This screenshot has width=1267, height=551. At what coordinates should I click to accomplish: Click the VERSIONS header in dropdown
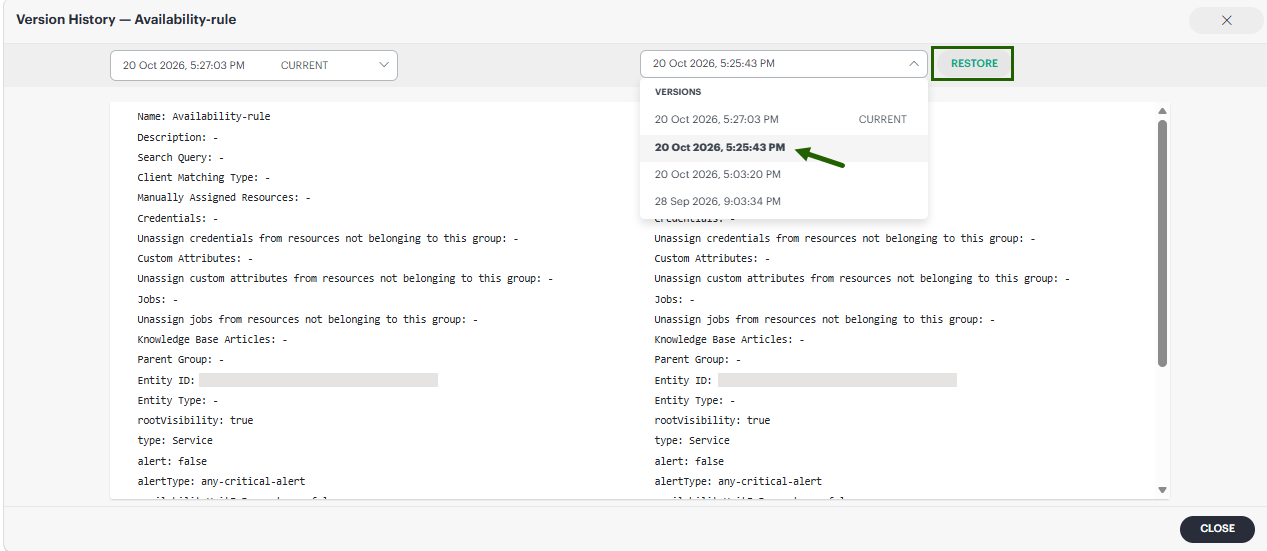point(678,92)
